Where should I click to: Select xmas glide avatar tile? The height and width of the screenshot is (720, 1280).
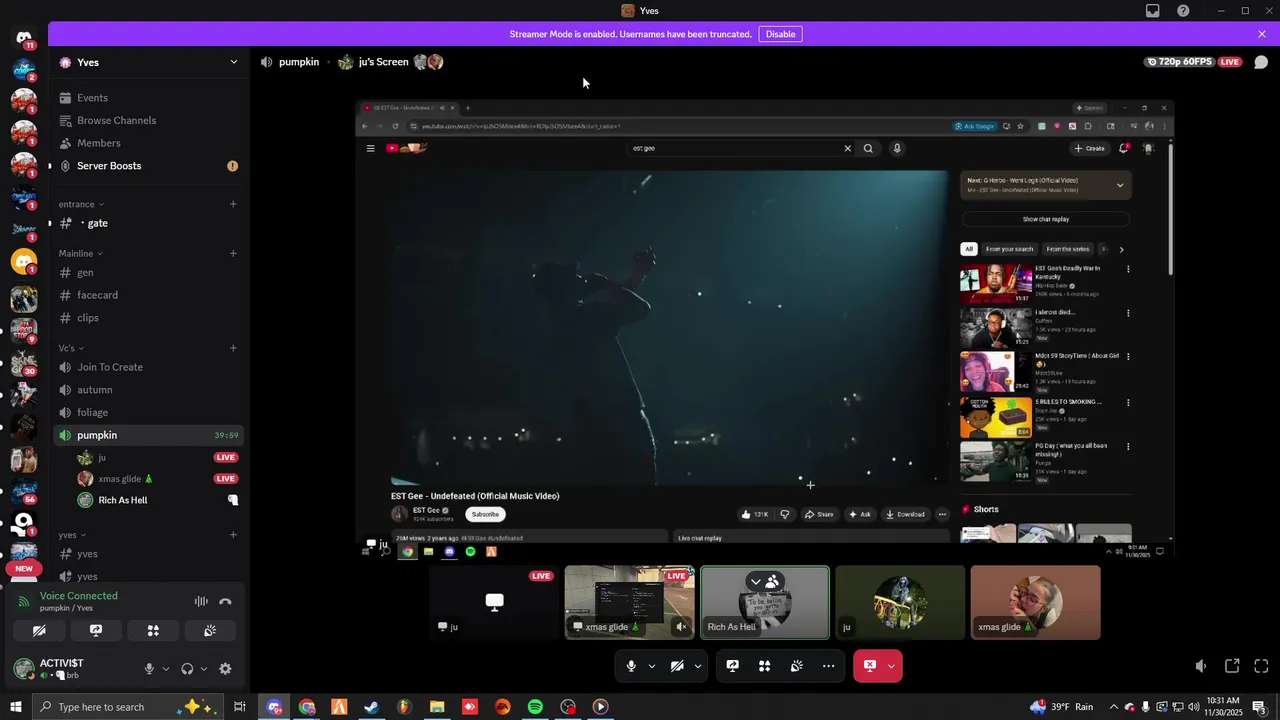point(1035,602)
